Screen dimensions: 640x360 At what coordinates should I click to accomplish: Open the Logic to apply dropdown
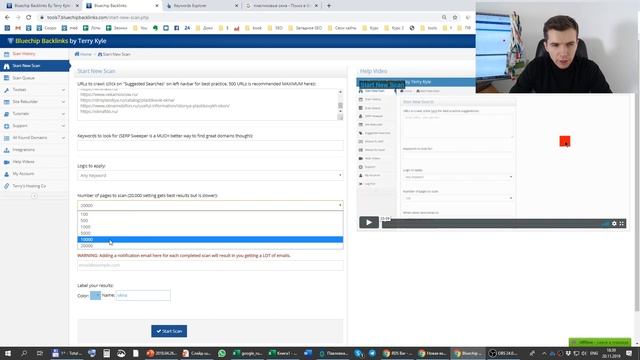(210, 176)
